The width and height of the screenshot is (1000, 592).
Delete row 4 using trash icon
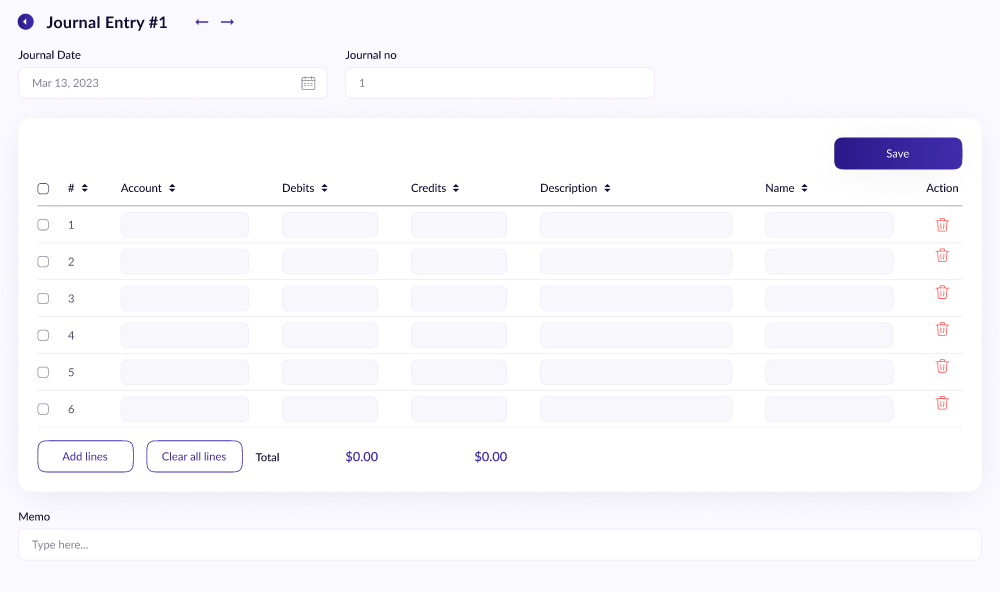point(941,329)
